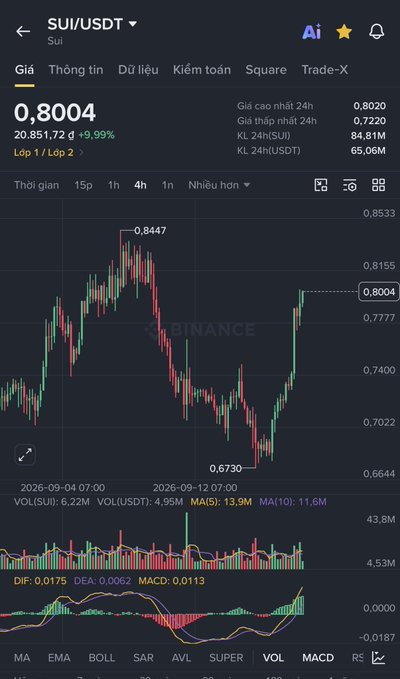The image size is (400, 679).
Task: Select the Thời gian chart interval
Action: pos(36,185)
